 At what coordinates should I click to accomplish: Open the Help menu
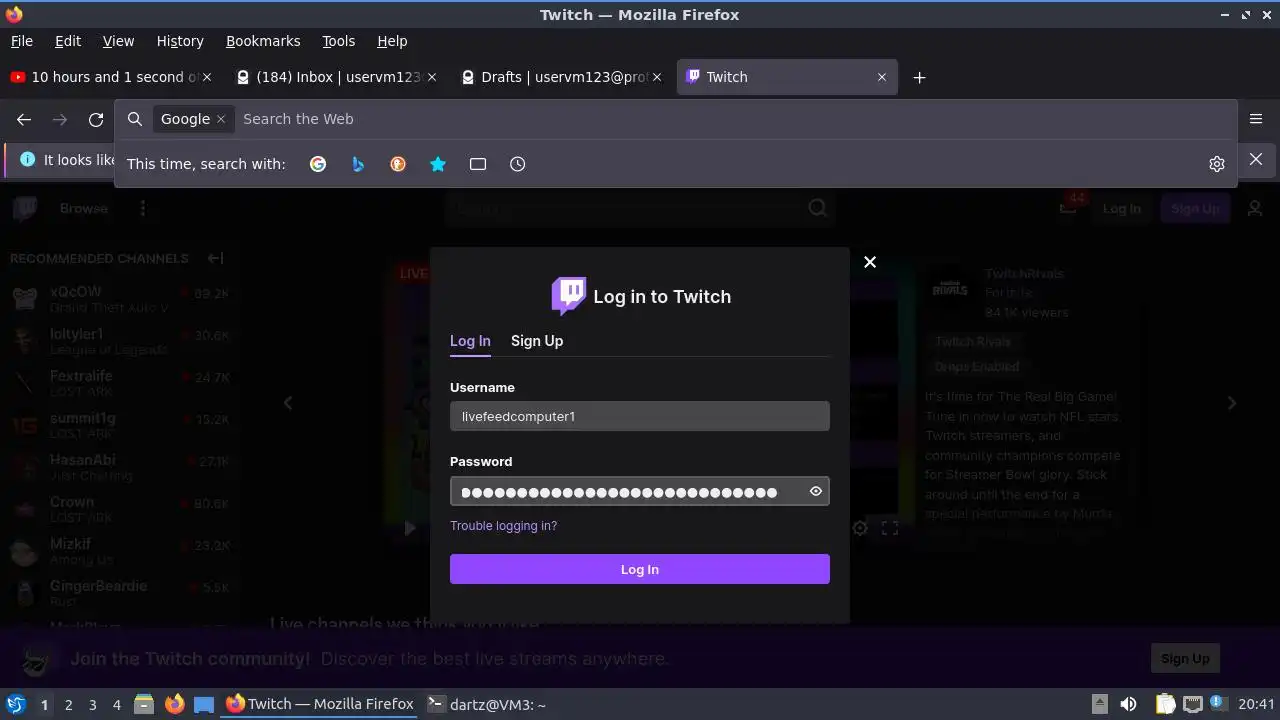[392, 41]
